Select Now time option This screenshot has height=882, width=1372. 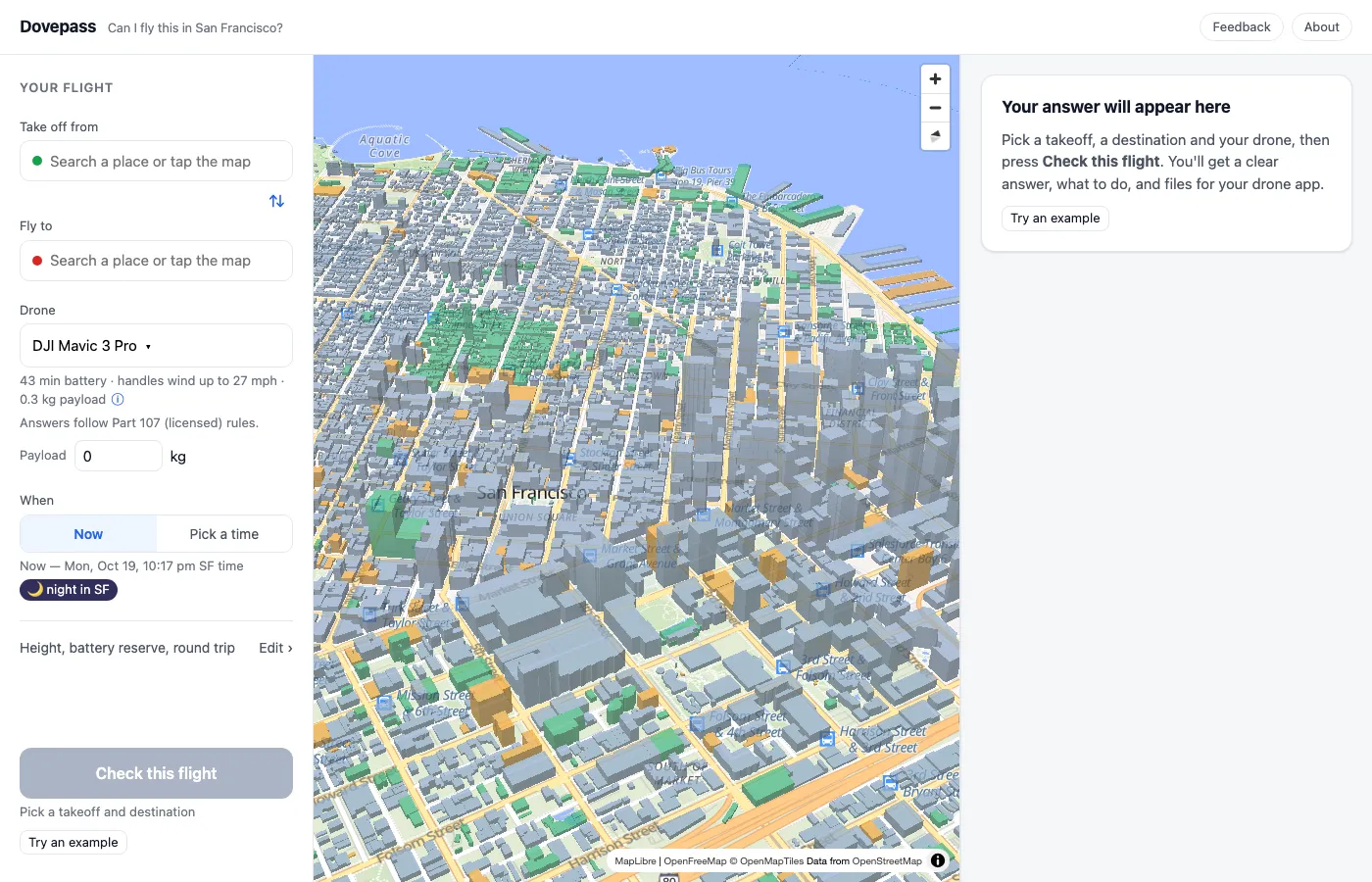pos(88,534)
